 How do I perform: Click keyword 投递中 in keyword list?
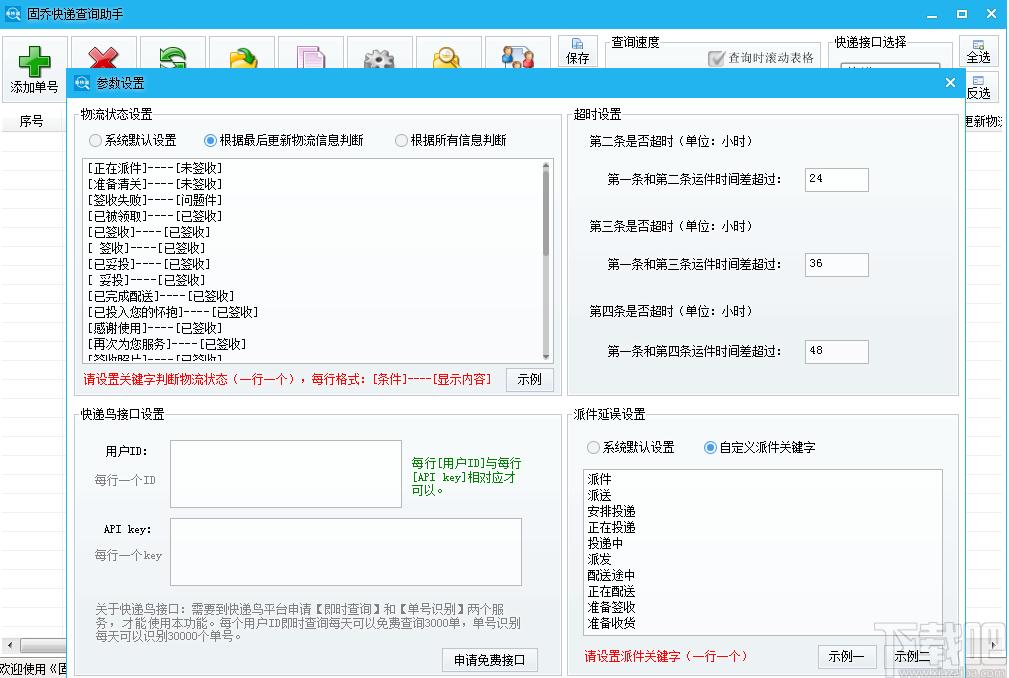pyautogui.click(x=605, y=543)
